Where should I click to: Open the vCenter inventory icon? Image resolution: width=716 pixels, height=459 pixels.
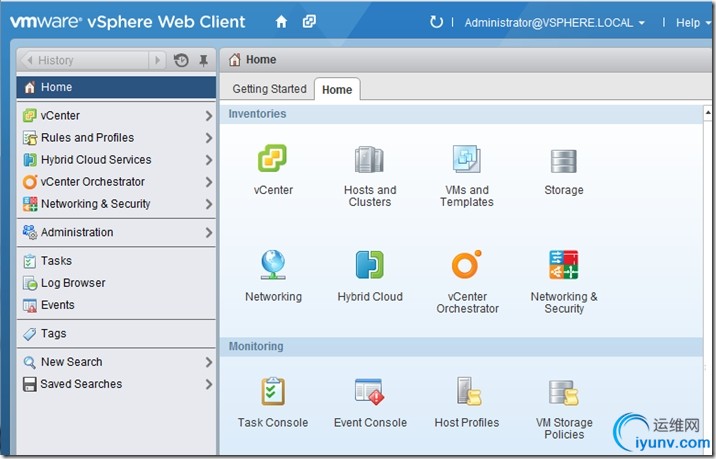tap(273, 158)
